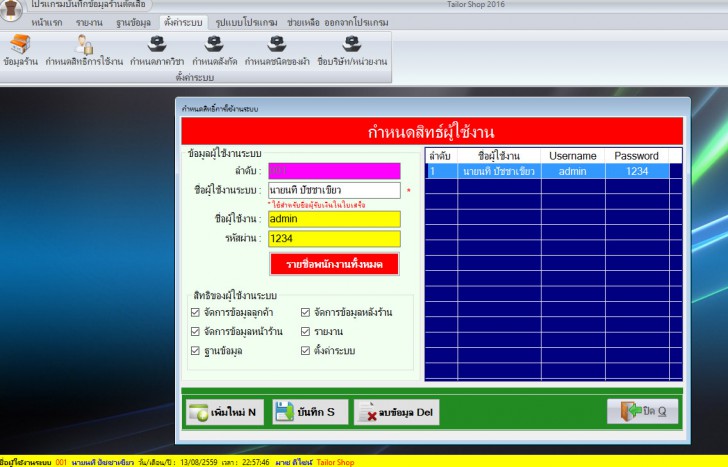Uncheck the รายงาน permission checkbox
728x467 pixels.
click(305, 331)
